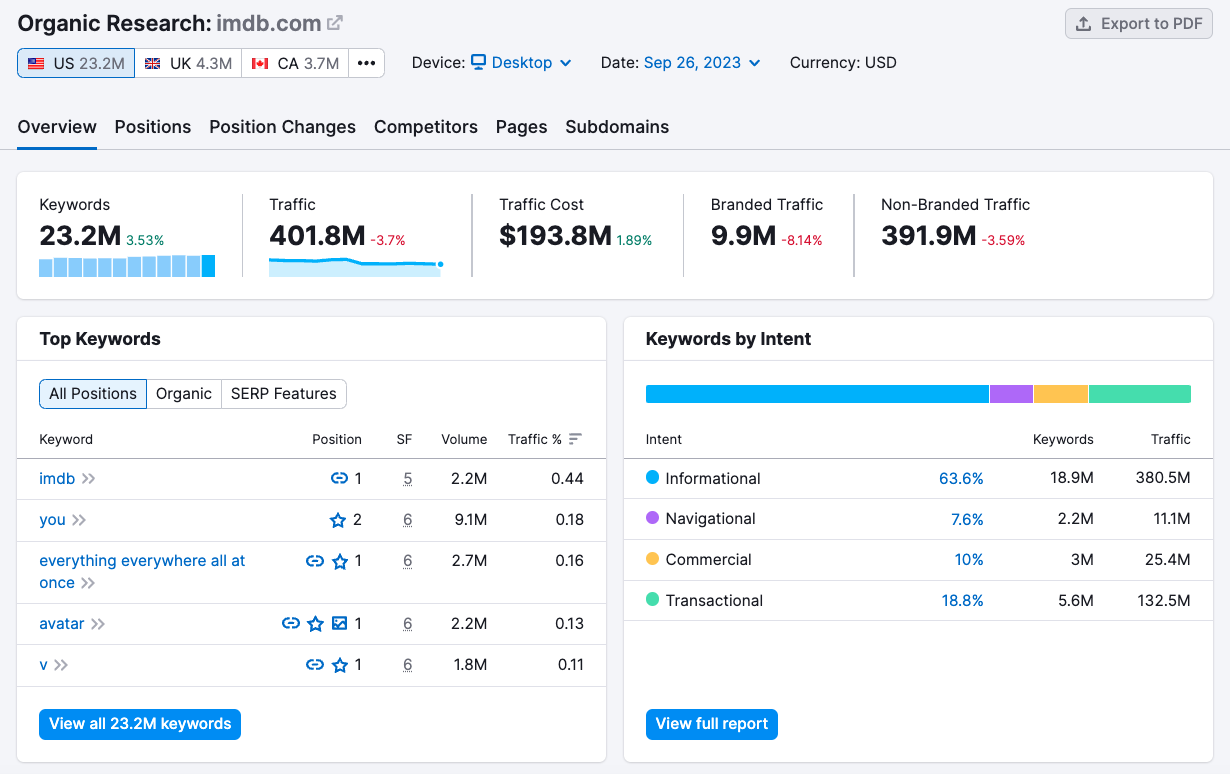Click SF value 5 in imdb row
Screen dimensions: 1230x774
point(408,478)
